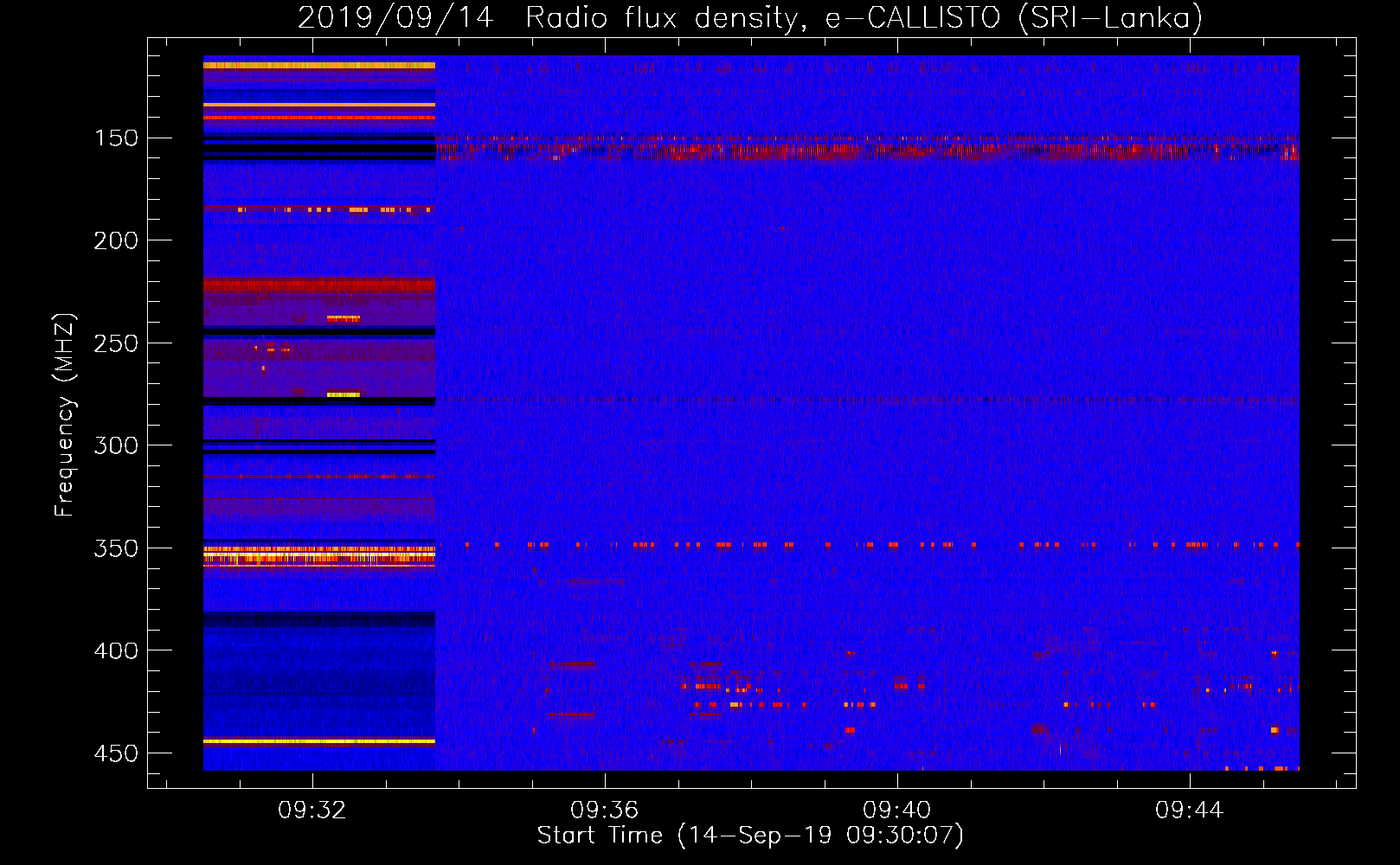Click the 350 frequency tick label
The height and width of the screenshot is (865, 1400).
tap(116, 548)
